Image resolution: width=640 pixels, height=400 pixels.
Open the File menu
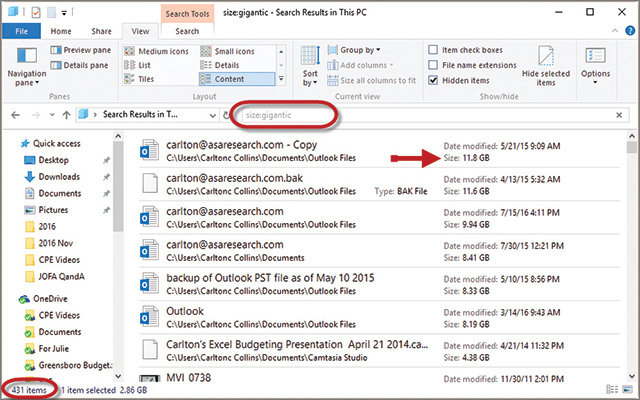21,31
